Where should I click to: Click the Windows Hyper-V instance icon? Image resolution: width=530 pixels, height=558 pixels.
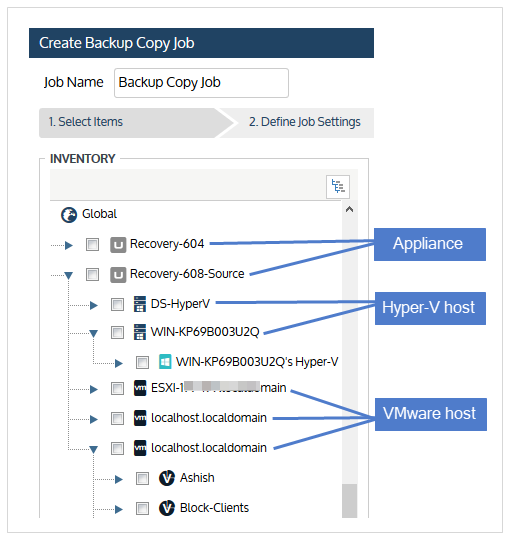pyautogui.click(x=165, y=362)
